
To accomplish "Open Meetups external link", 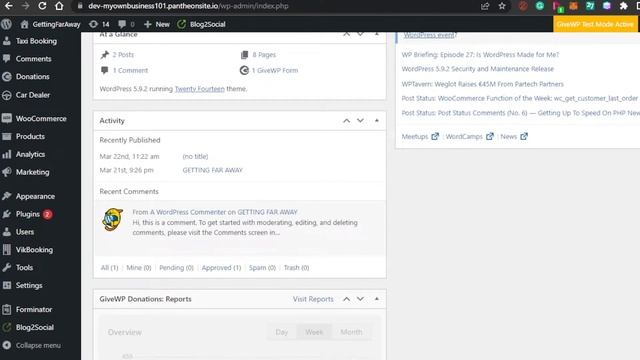I will [420, 137].
